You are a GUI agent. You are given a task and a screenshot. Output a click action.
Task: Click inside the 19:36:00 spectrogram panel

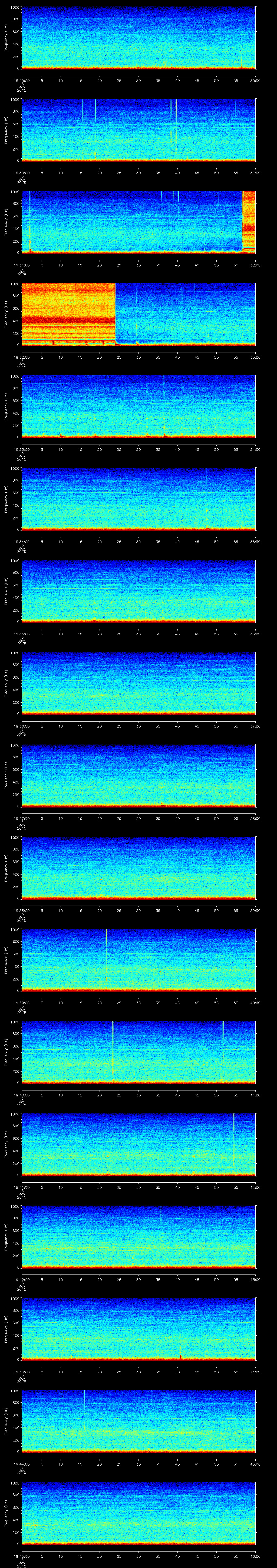(138, 683)
